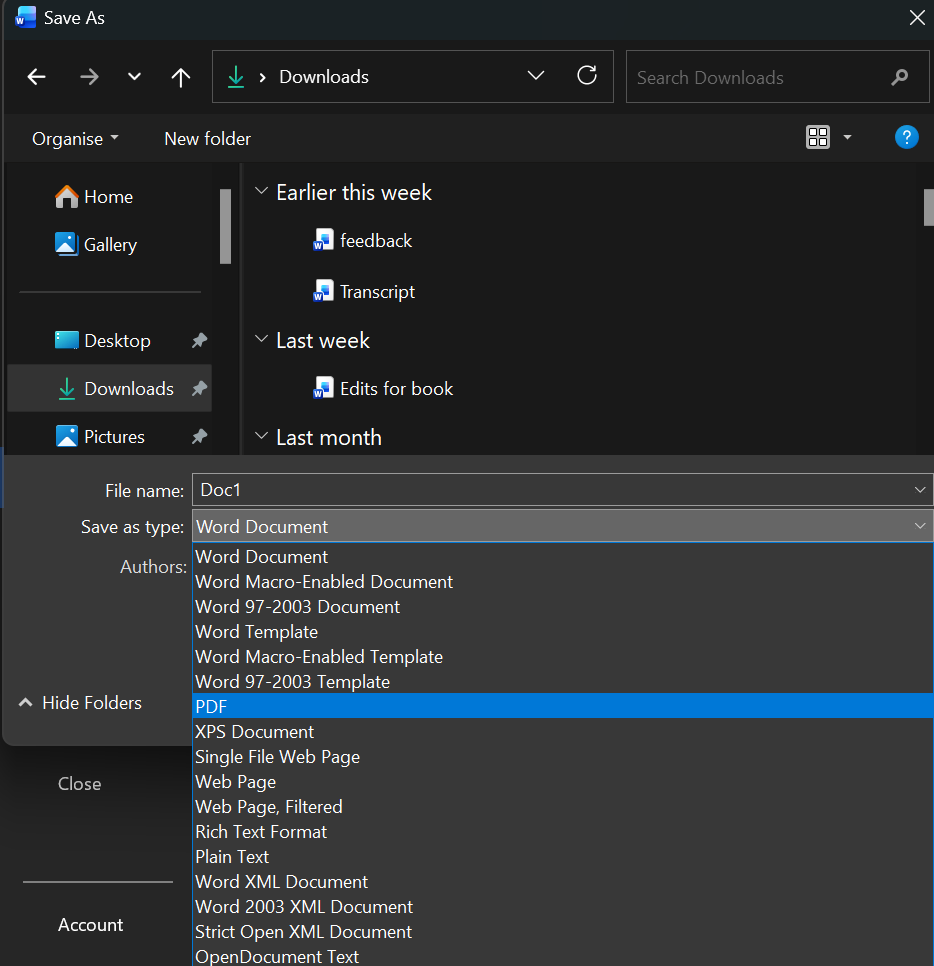
Task: Create a New folder
Action: pyautogui.click(x=207, y=138)
